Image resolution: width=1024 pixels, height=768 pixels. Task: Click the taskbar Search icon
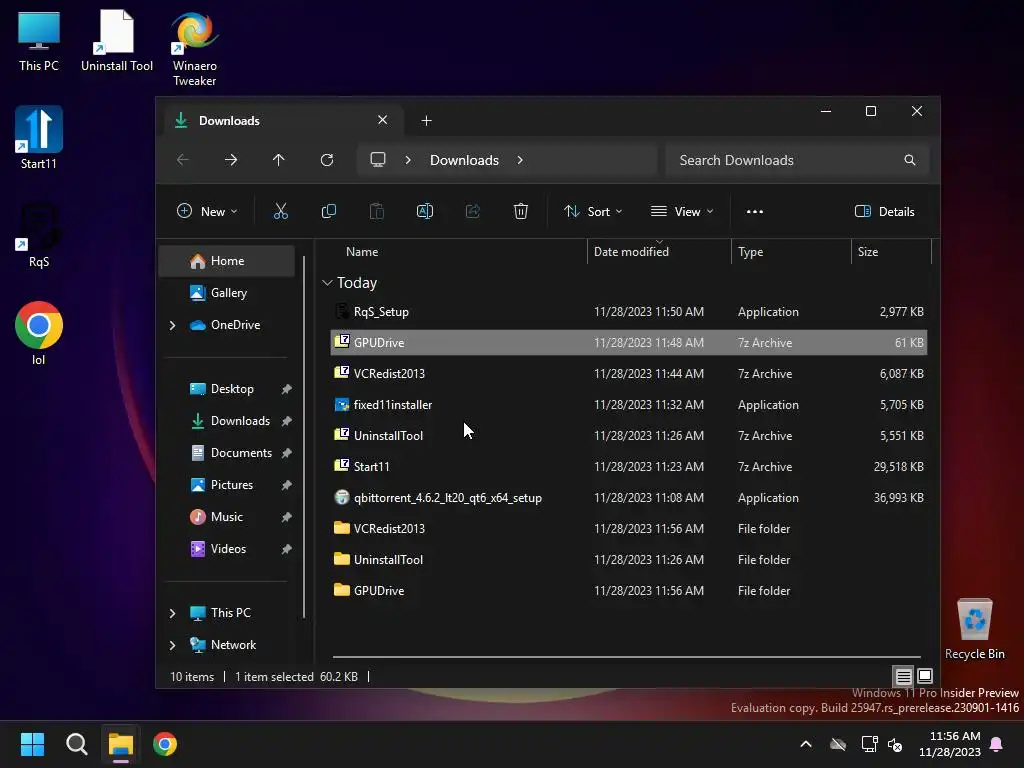click(x=76, y=744)
